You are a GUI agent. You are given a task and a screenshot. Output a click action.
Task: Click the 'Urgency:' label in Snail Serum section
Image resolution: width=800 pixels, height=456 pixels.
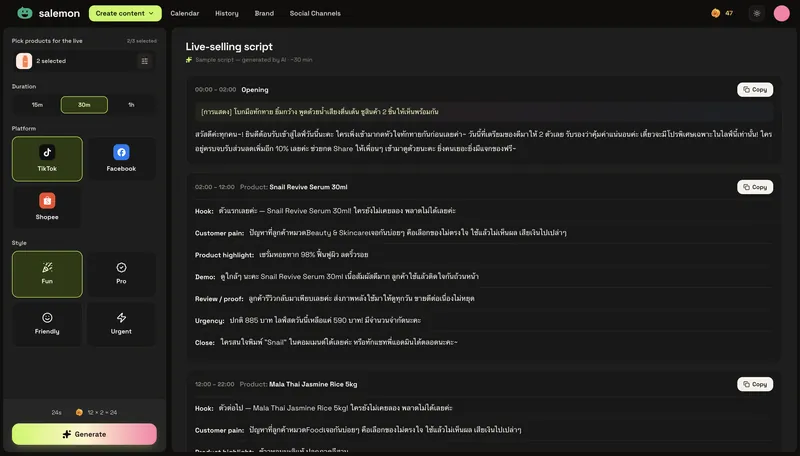pyautogui.click(x=209, y=321)
